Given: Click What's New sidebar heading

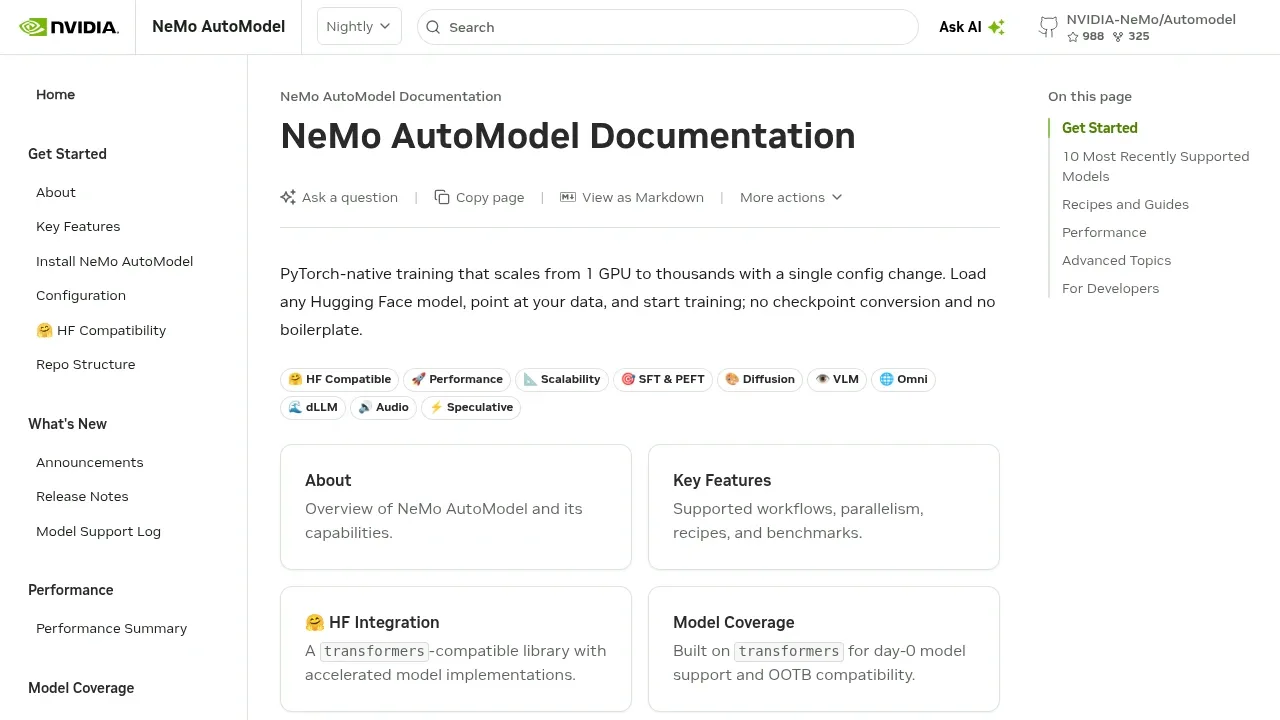Looking at the screenshot, I should tap(67, 424).
